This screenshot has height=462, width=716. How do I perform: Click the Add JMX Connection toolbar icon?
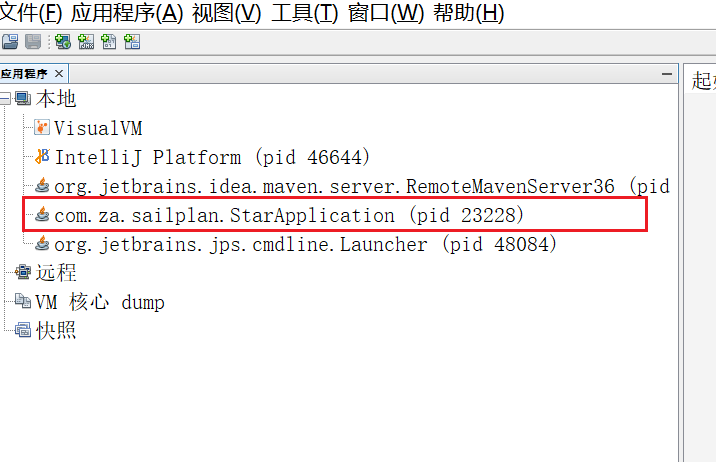coord(86,42)
